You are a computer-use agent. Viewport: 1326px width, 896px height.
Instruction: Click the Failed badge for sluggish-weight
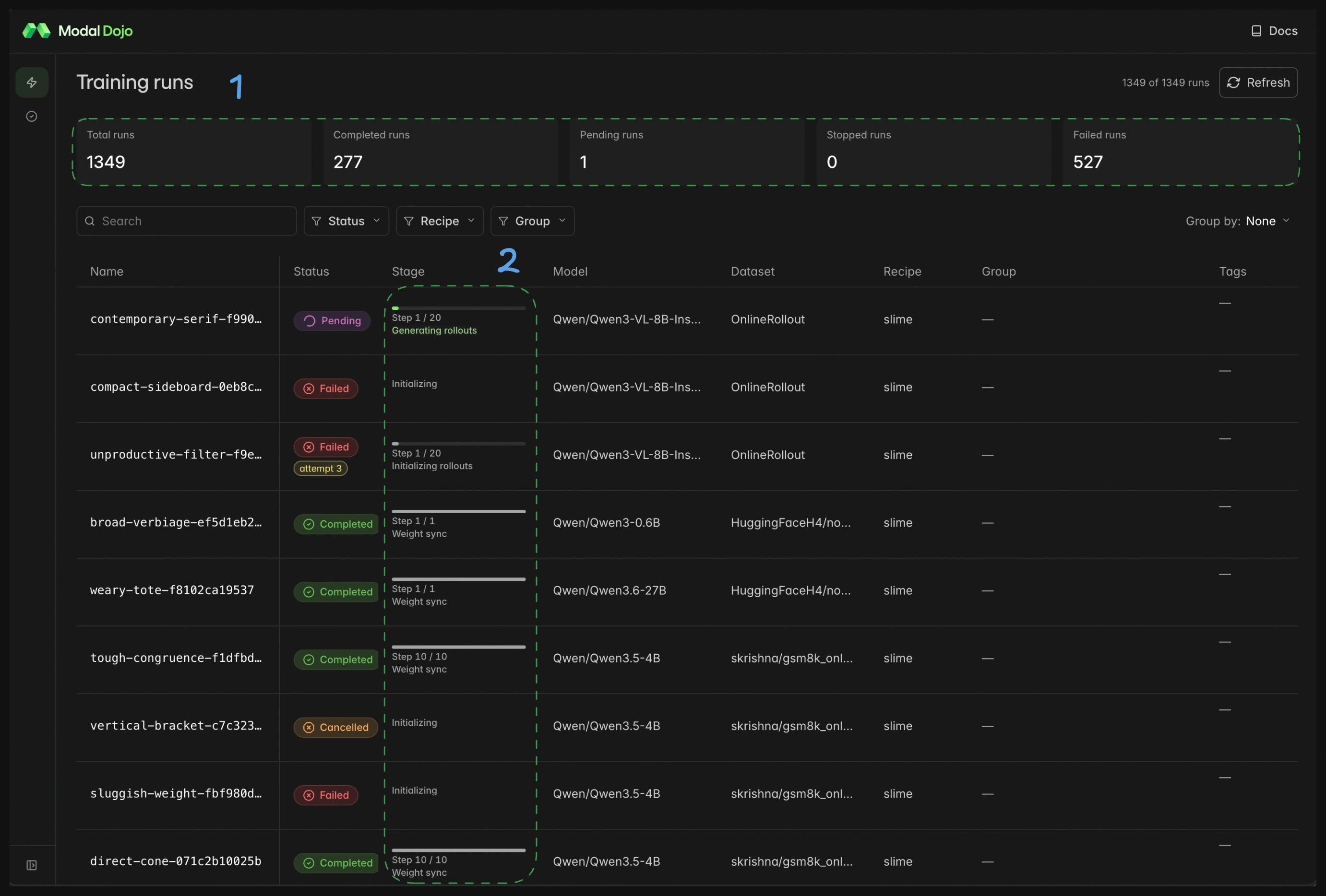click(326, 795)
